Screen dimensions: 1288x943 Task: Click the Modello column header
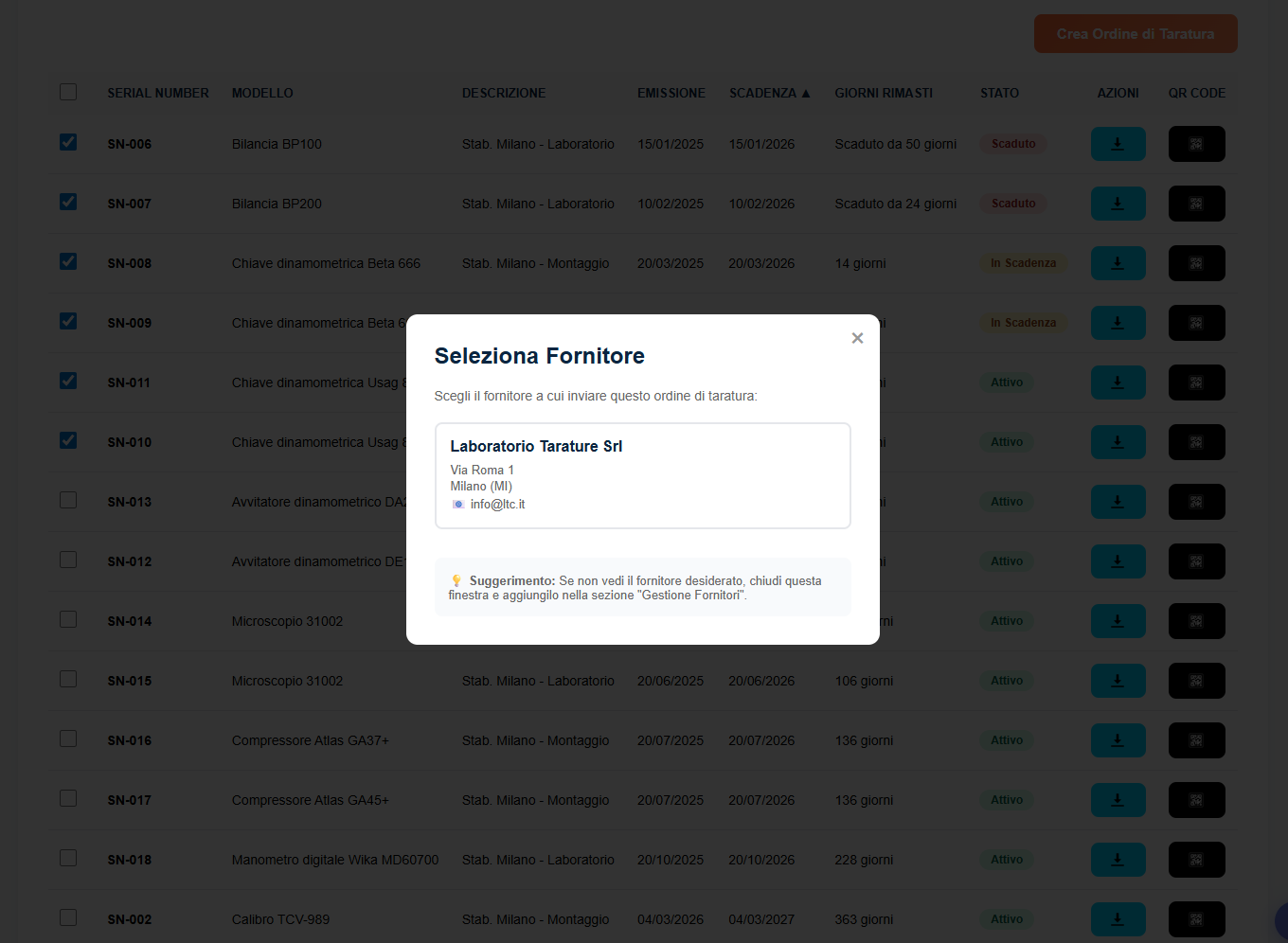click(262, 93)
